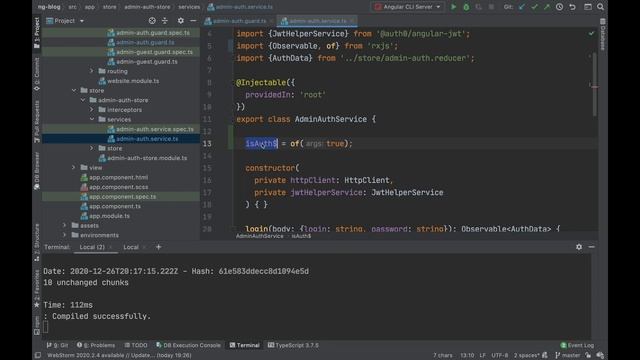Open the DB Browser side tab
640x360 pixels.
(x=37, y=171)
